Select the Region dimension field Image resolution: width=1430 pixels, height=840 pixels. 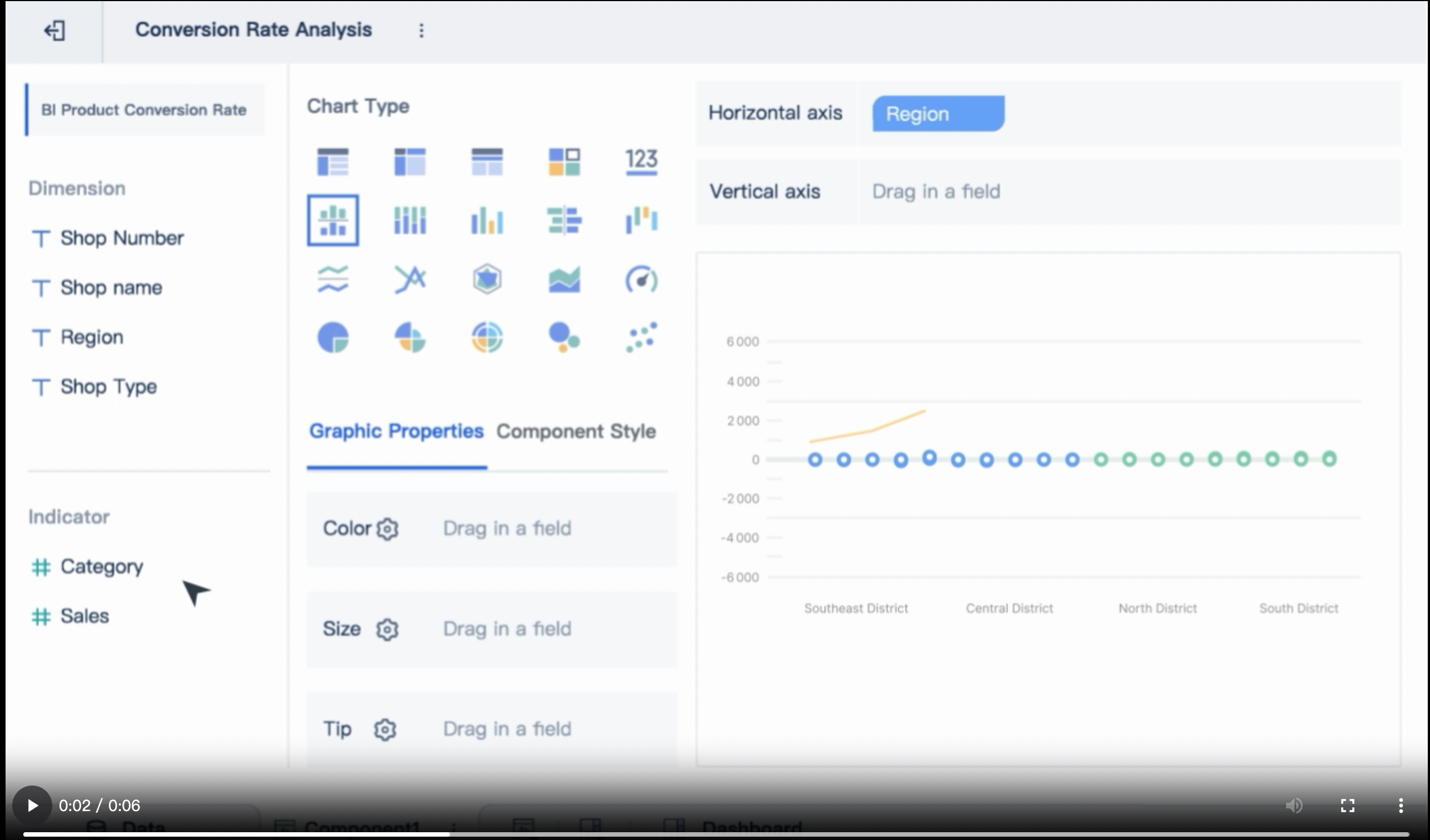click(77, 337)
